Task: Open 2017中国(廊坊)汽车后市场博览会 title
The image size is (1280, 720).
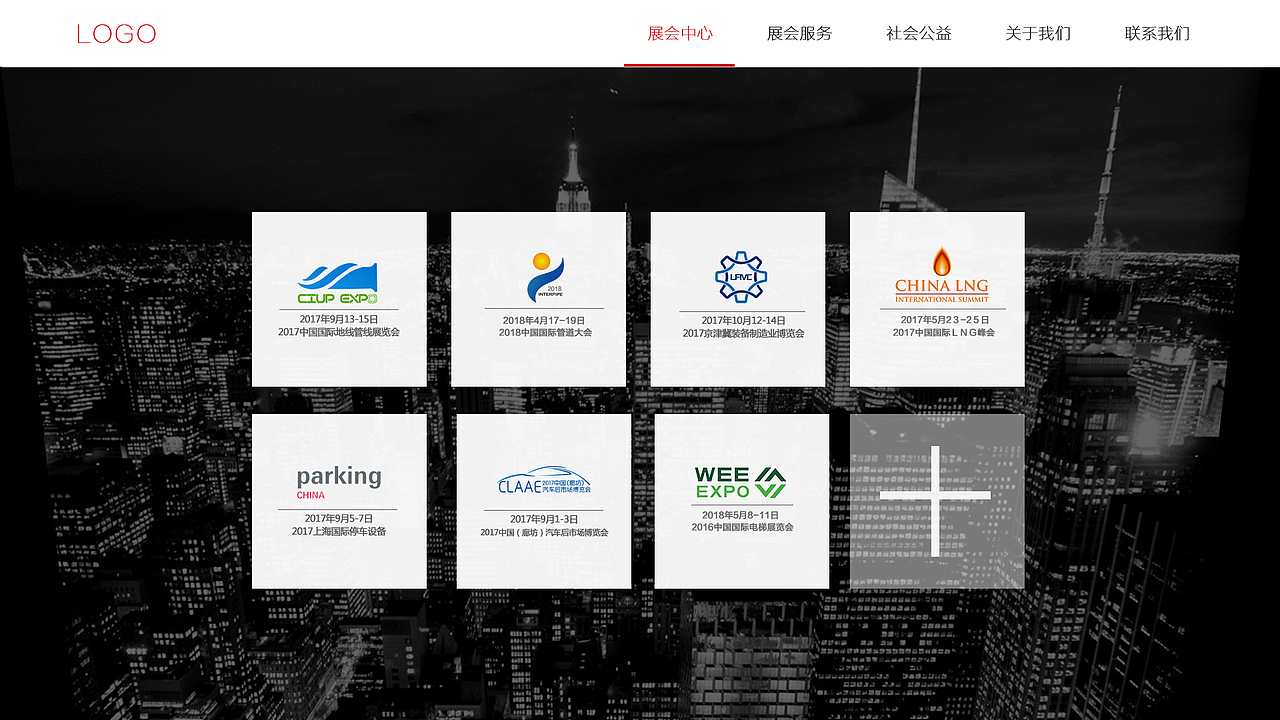Action: tap(544, 533)
